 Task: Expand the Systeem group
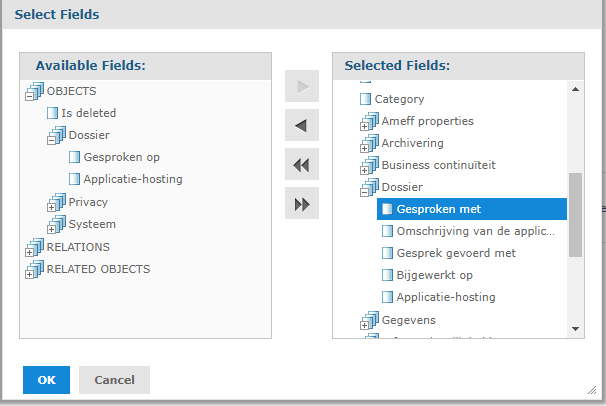pos(51,229)
